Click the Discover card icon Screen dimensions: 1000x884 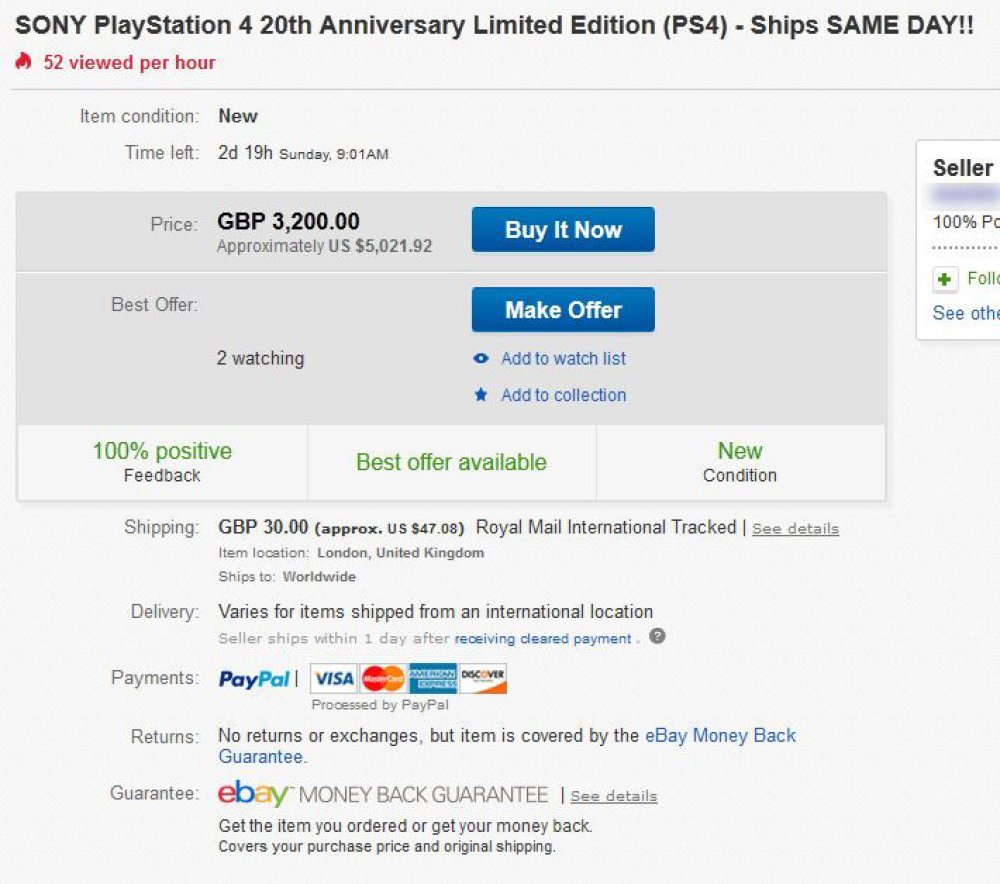tap(483, 678)
